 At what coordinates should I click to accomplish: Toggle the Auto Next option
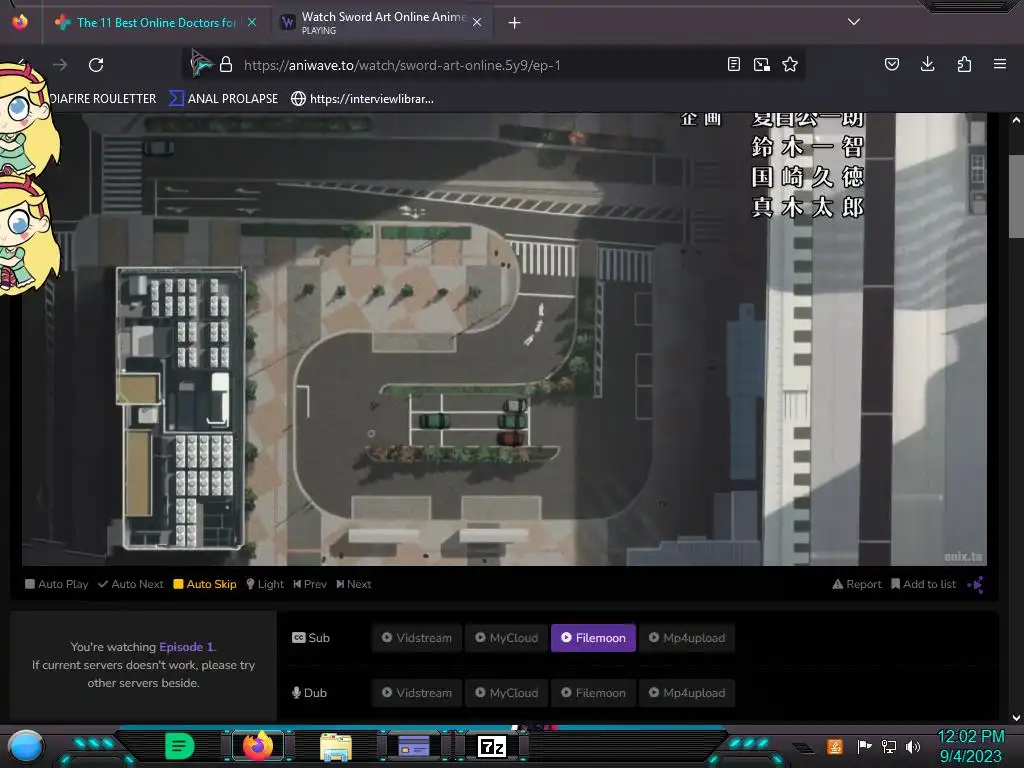[131, 584]
